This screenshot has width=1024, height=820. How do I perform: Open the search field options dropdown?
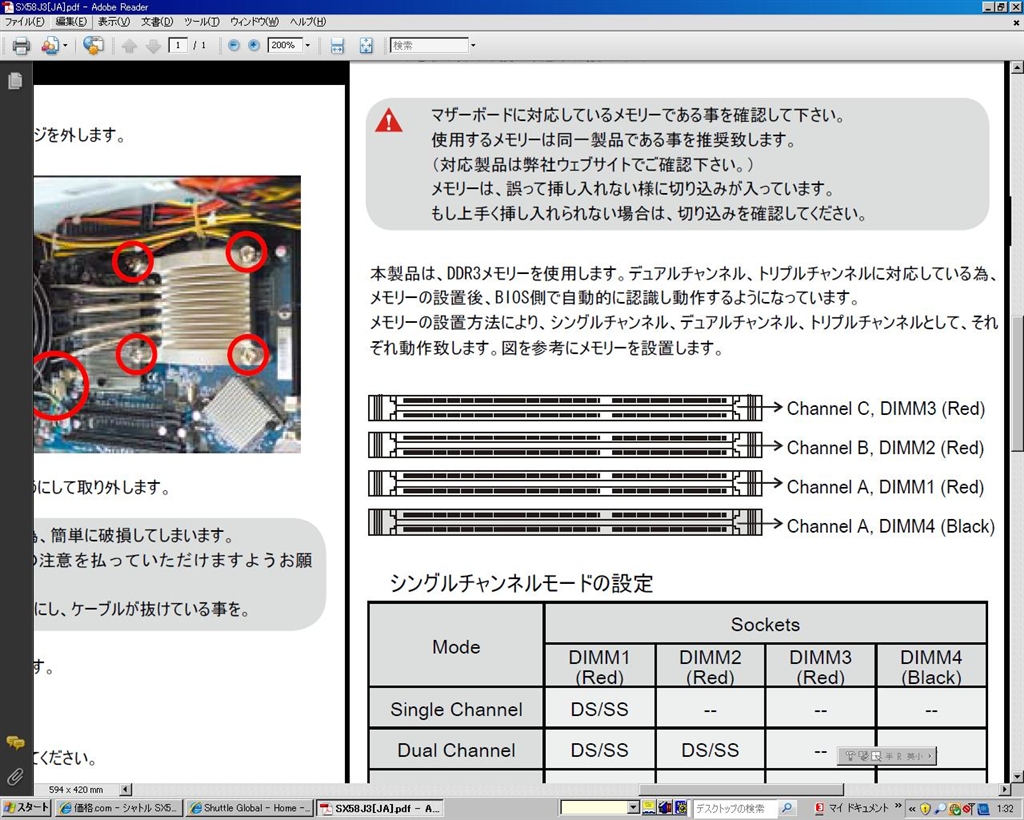click(x=473, y=45)
